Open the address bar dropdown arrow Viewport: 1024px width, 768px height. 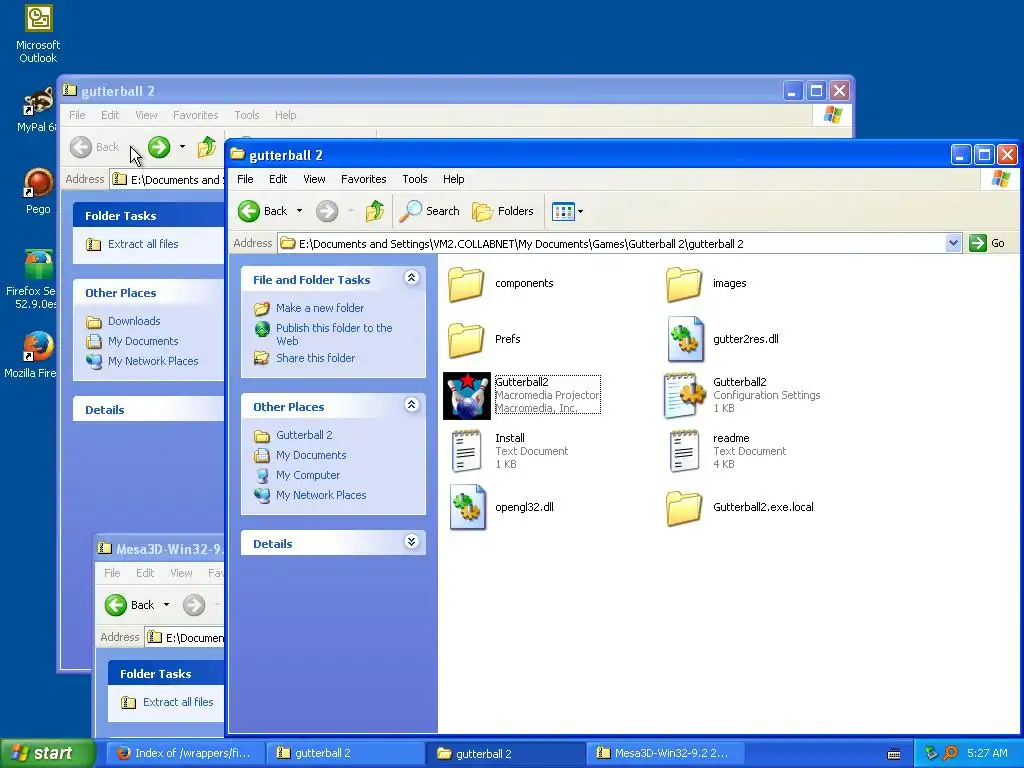coord(953,244)
